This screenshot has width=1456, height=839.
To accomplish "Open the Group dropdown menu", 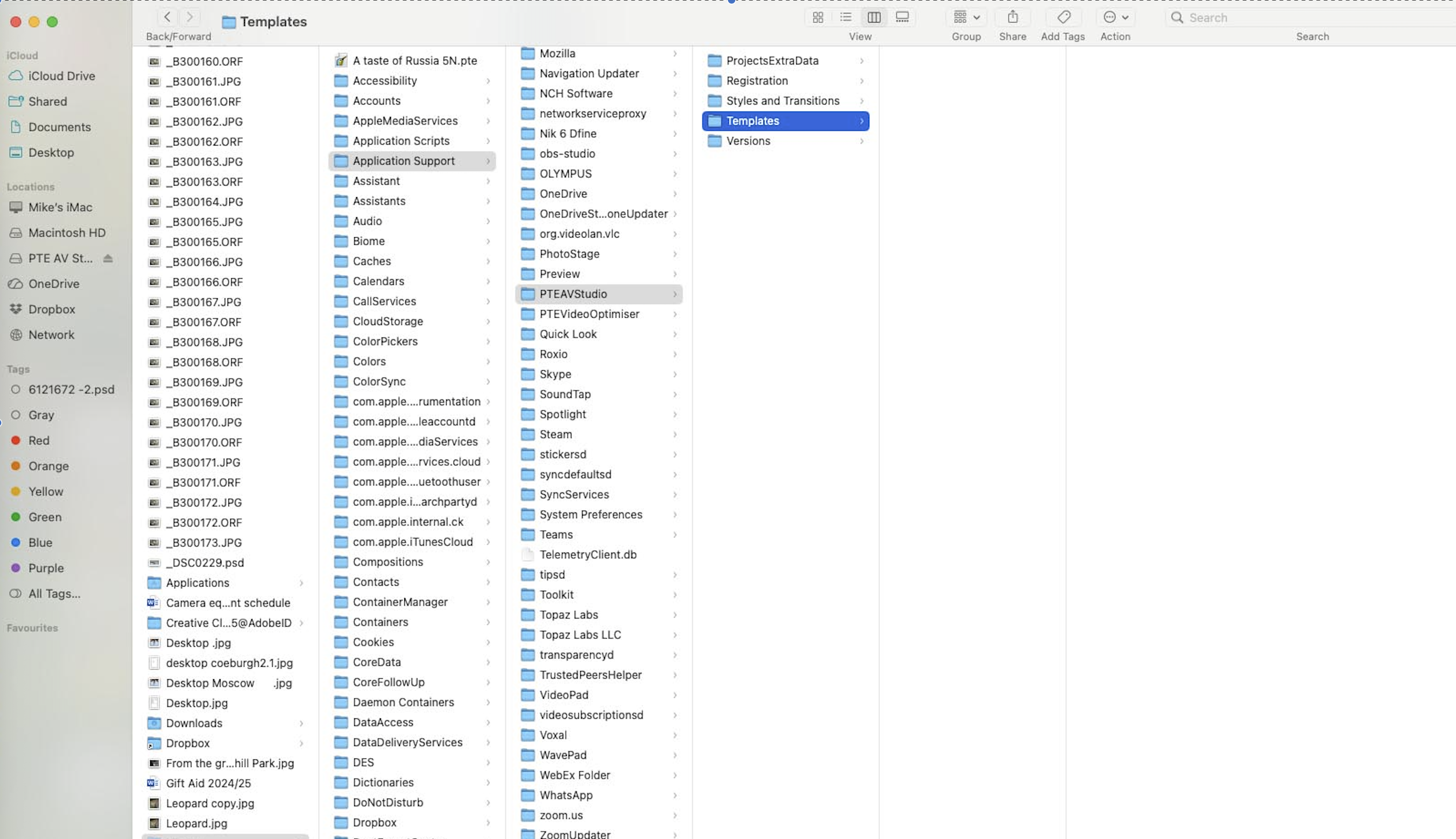I will click(966, 17).
